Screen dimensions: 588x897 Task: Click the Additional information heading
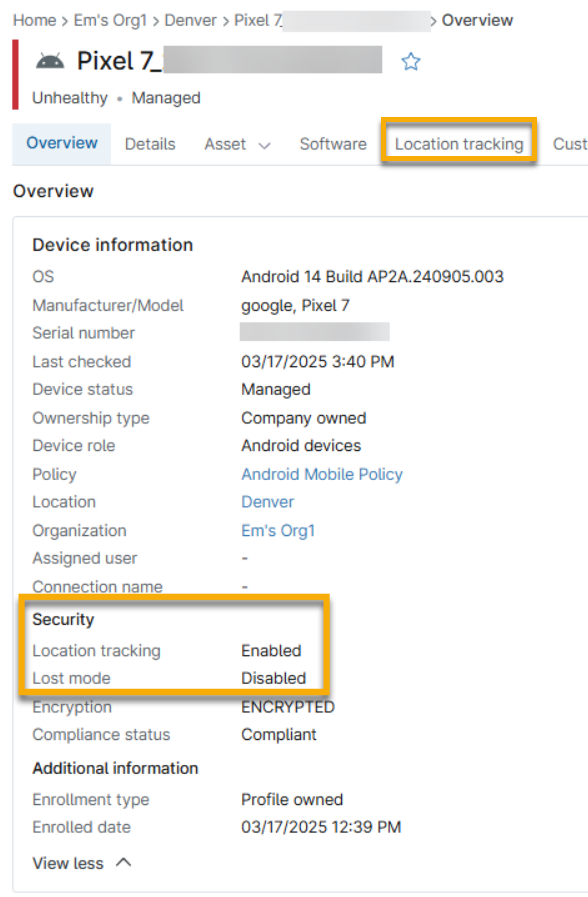116,768
